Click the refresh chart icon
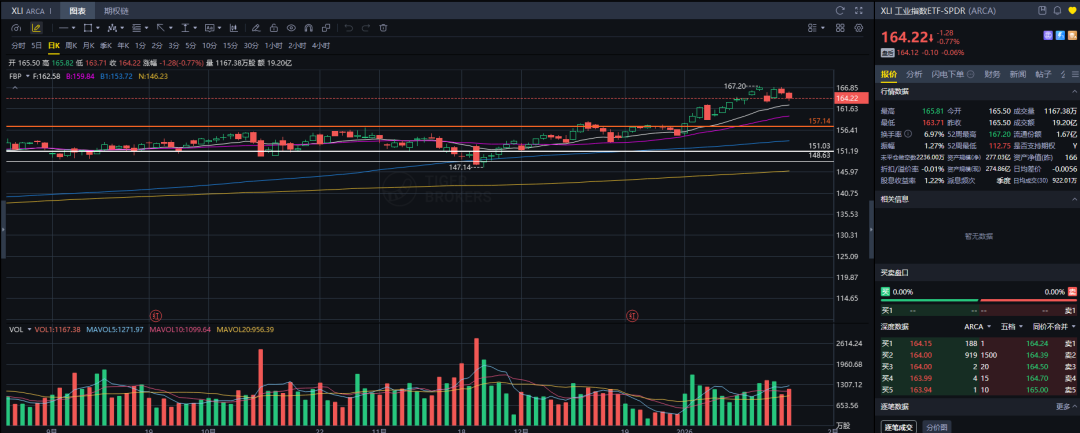 click(840, 10)
